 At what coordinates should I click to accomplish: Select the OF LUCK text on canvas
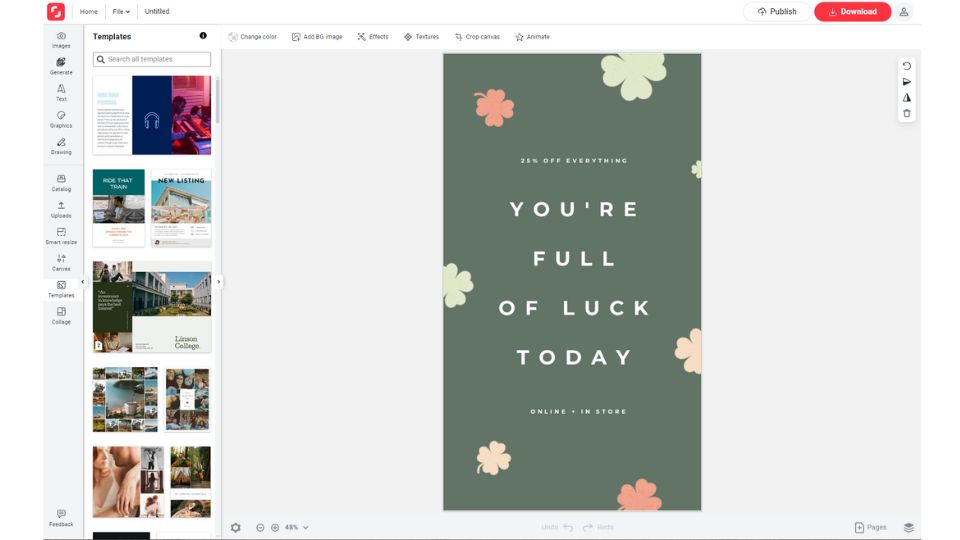pyautogui.click(x=574, y=308)
